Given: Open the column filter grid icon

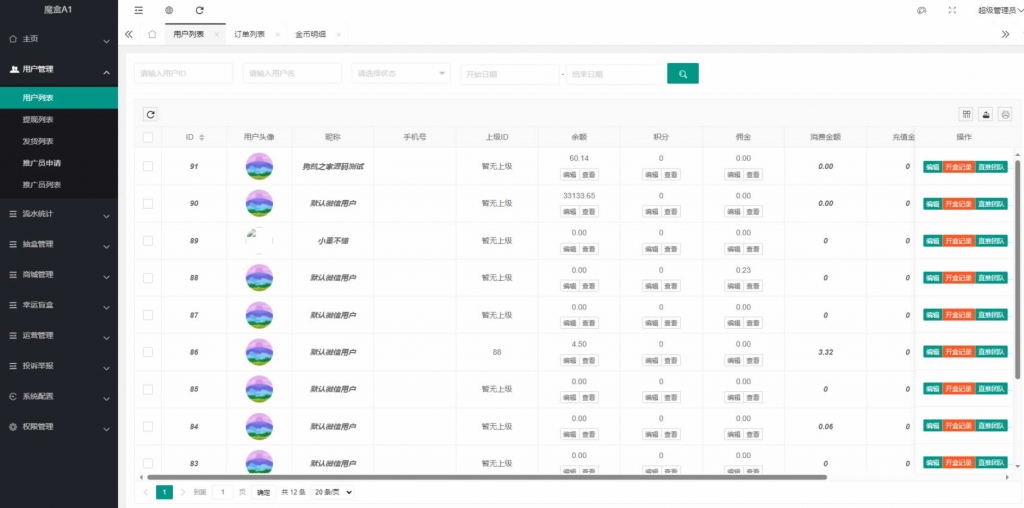Looking at the screenshot, I should click(x=966, y=115).
